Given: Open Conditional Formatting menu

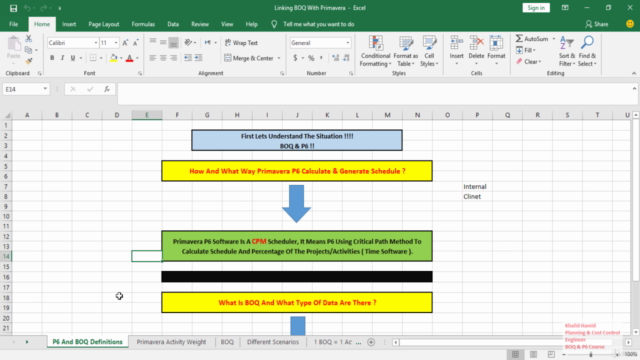Looking at the screenshot, I should point(376,51).
